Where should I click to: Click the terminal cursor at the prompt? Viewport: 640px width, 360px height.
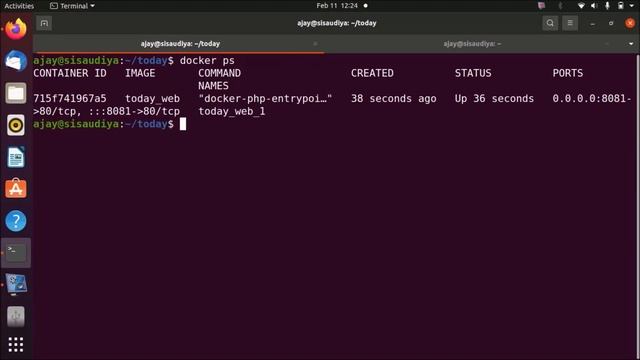tap(183, 124)
